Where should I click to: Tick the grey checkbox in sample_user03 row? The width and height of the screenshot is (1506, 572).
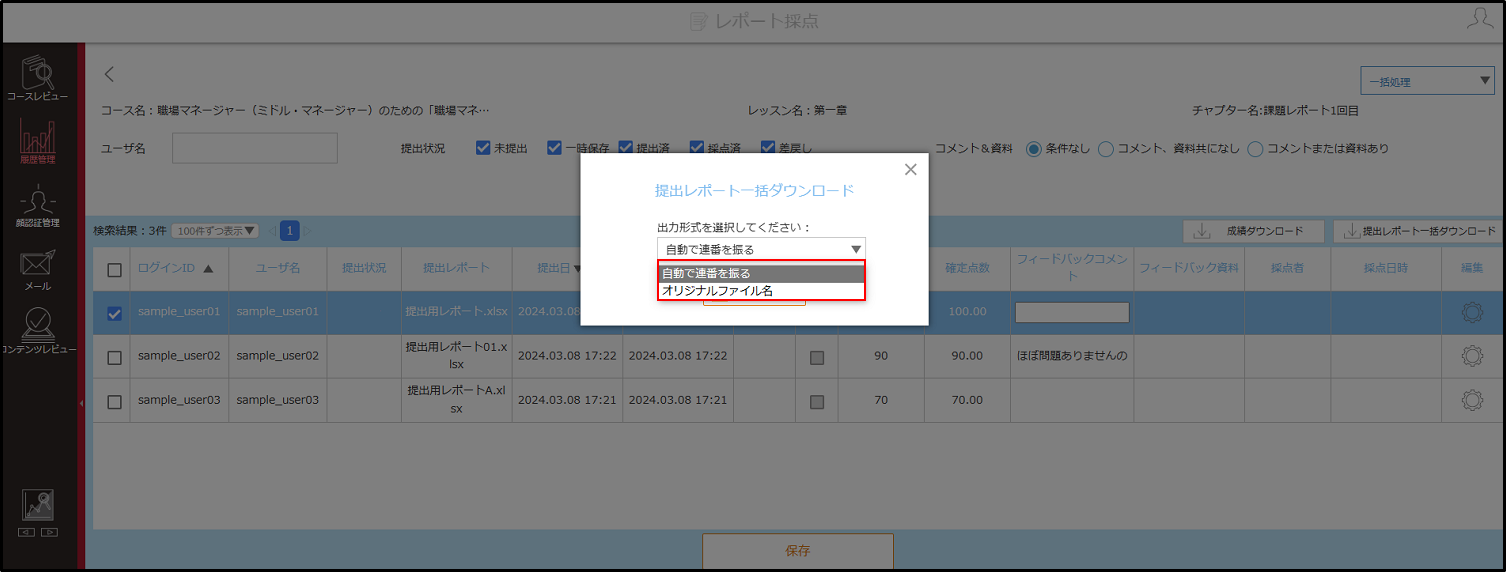(x=817, y=401)
